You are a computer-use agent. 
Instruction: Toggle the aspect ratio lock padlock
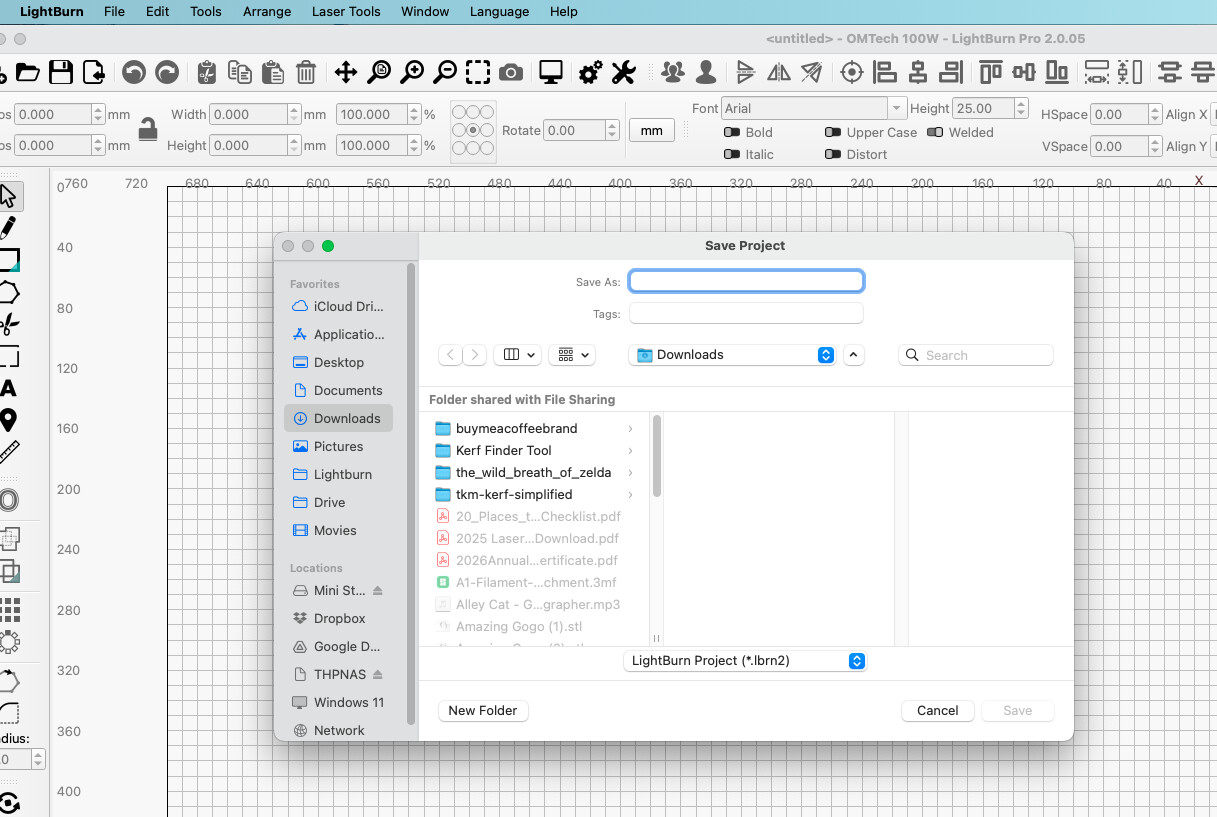click(148, 129)
